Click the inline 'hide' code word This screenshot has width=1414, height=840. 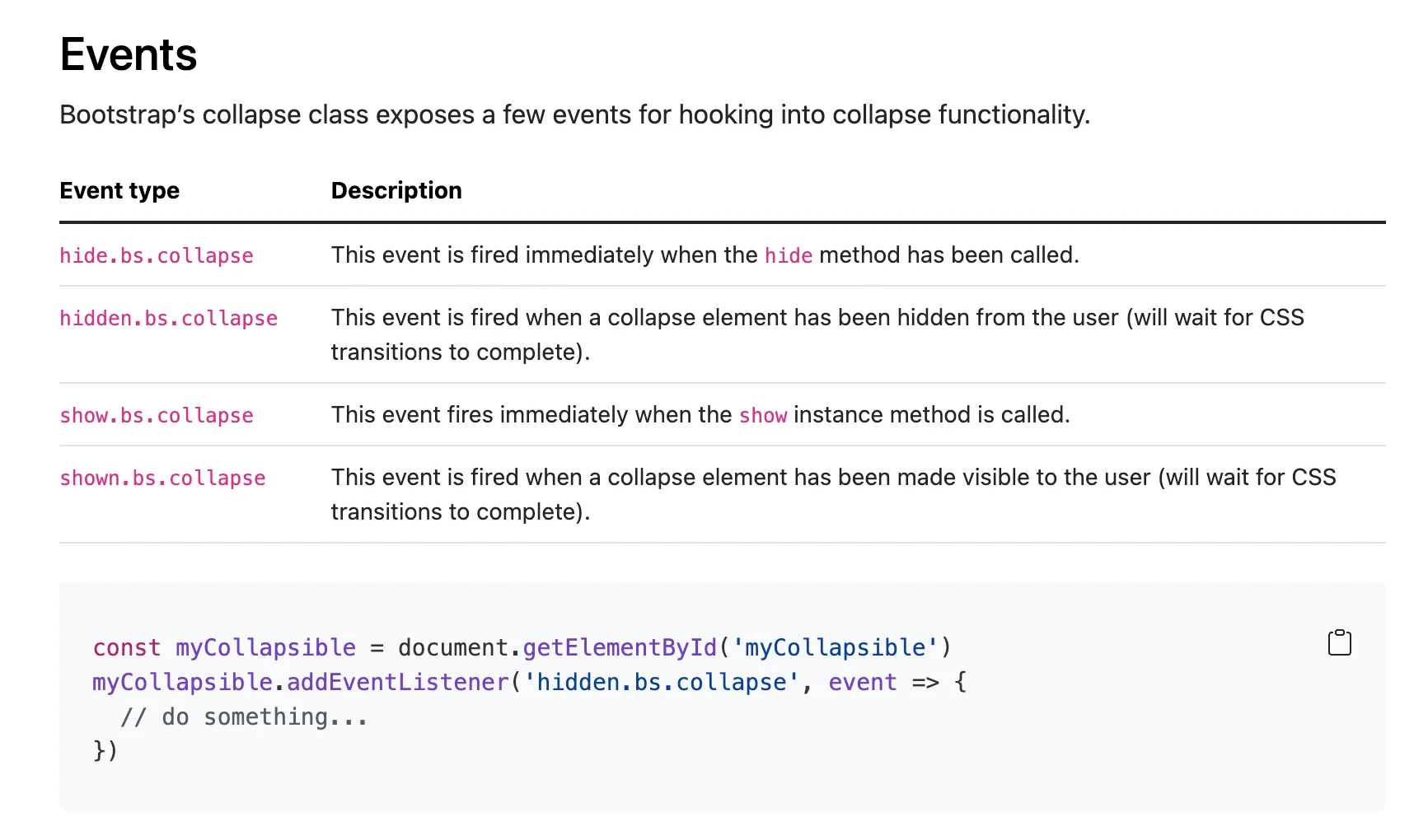(789, 256)
